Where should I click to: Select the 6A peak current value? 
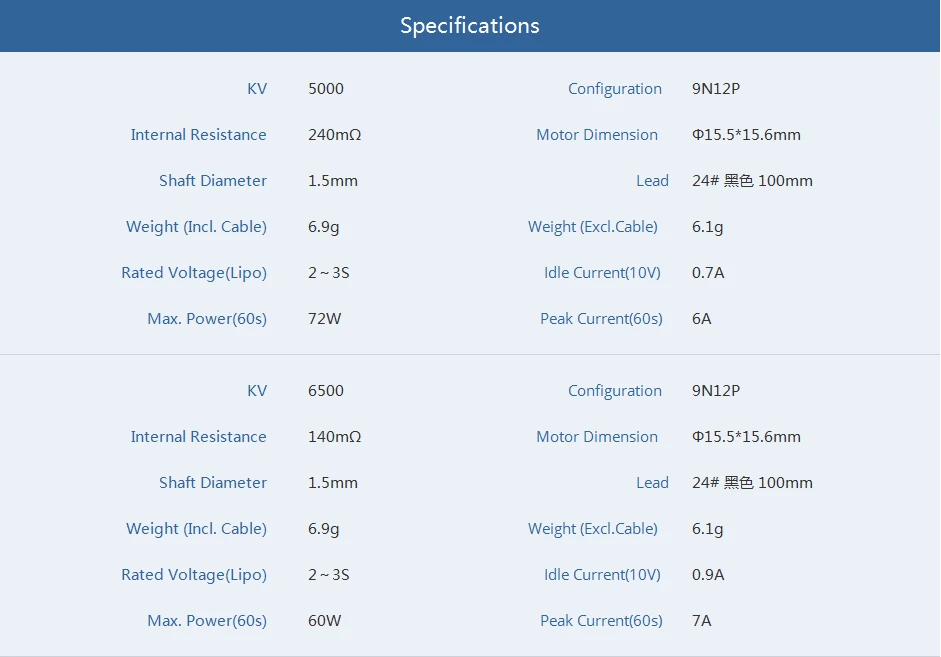point(701,319)
